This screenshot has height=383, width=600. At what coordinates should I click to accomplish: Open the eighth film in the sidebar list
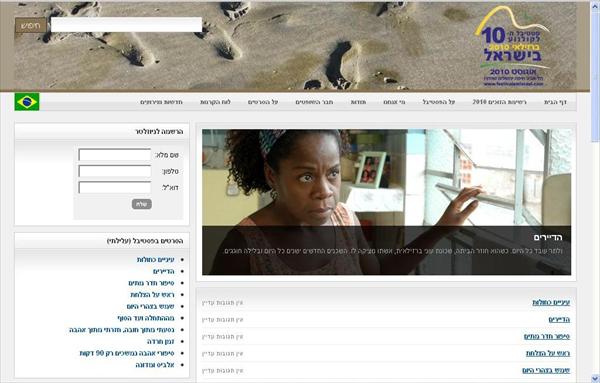(161, 341)
